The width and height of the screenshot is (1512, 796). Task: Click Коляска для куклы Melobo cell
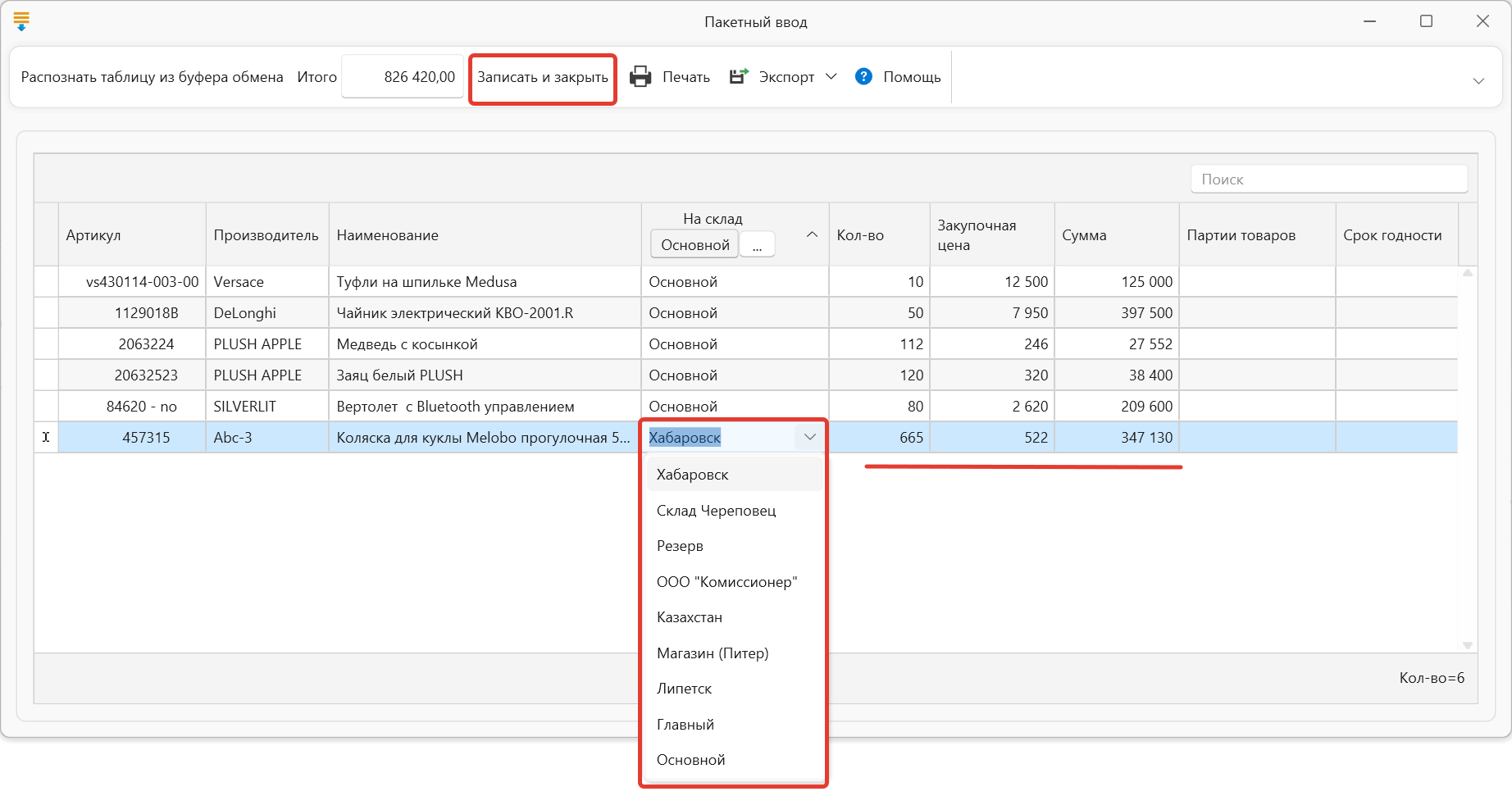[x=485, y=437]
